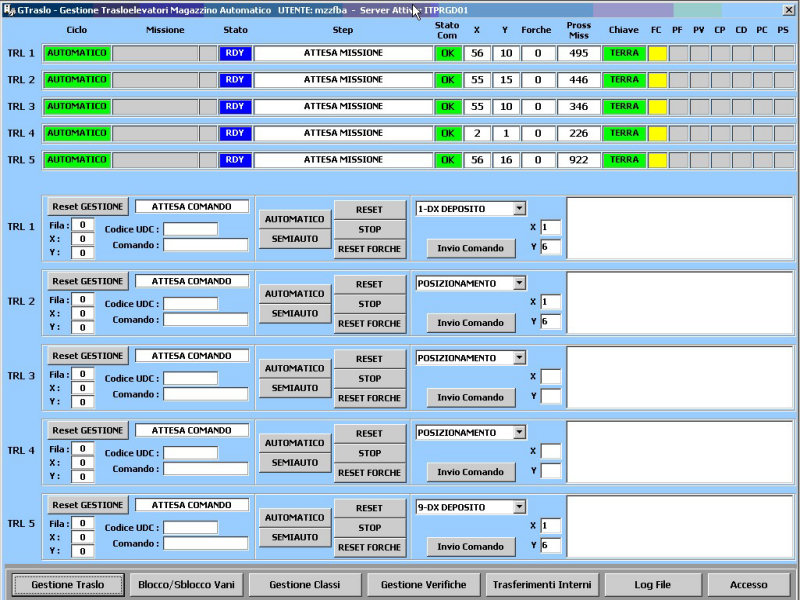This screenshot has height=600, width=800.
Task: Click the GTraslo app icon in title bar
Action: point(9,9)
